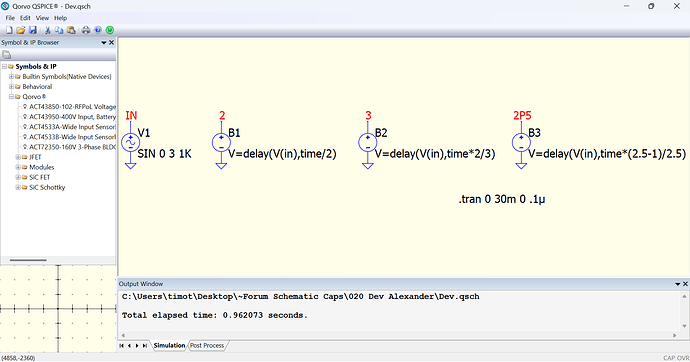This screenshot has width=690, height=362.
Task: Click symbol browser horizontal scrollbar thumb
Action: click(28, 260)
